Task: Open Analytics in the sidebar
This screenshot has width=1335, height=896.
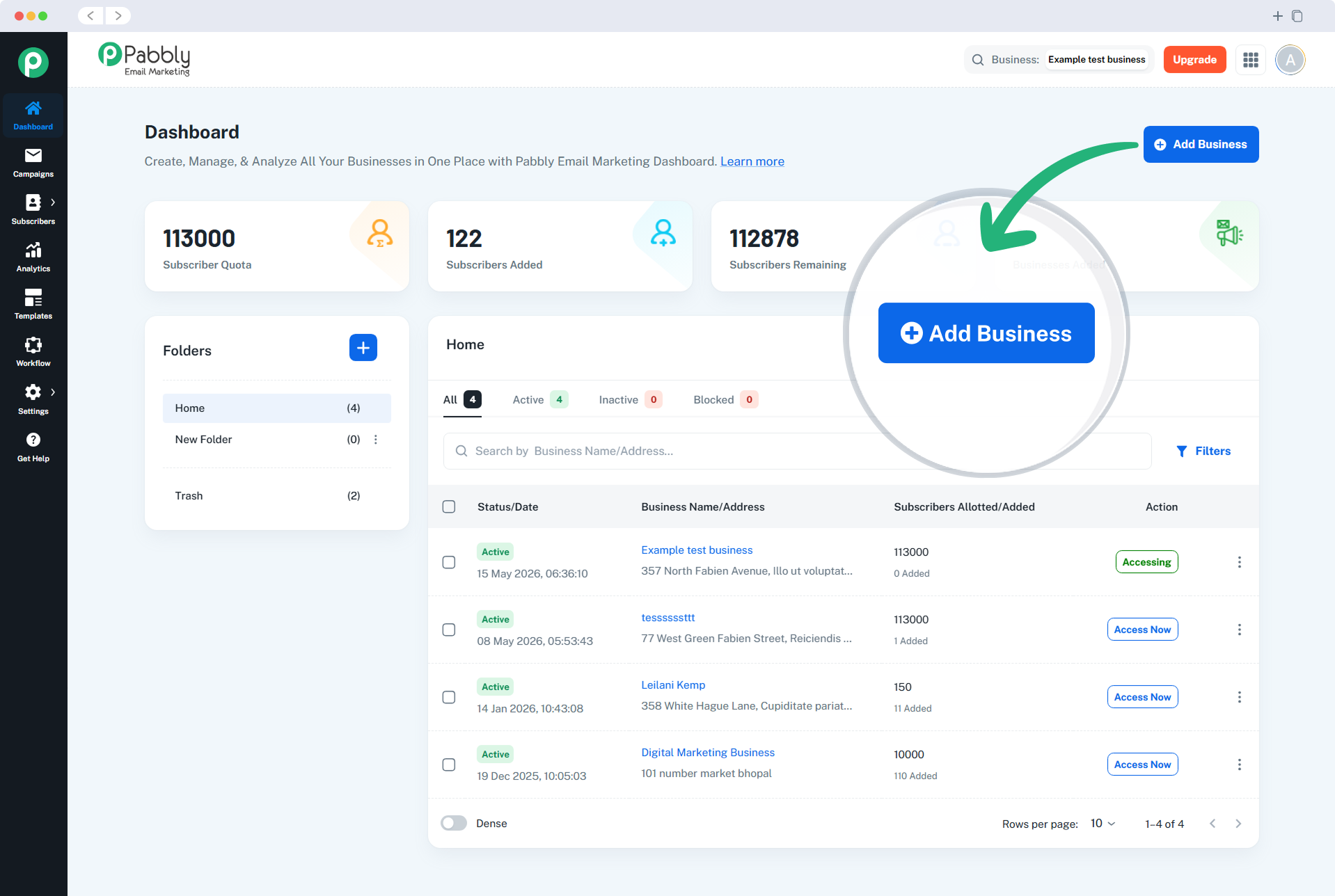Action: (33, 257)
